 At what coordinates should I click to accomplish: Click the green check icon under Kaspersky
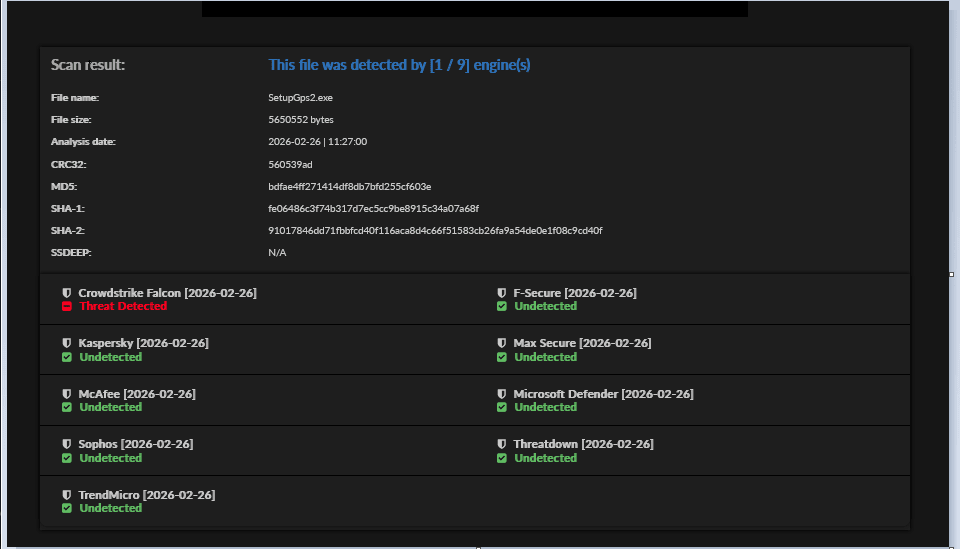coord(67,357)
